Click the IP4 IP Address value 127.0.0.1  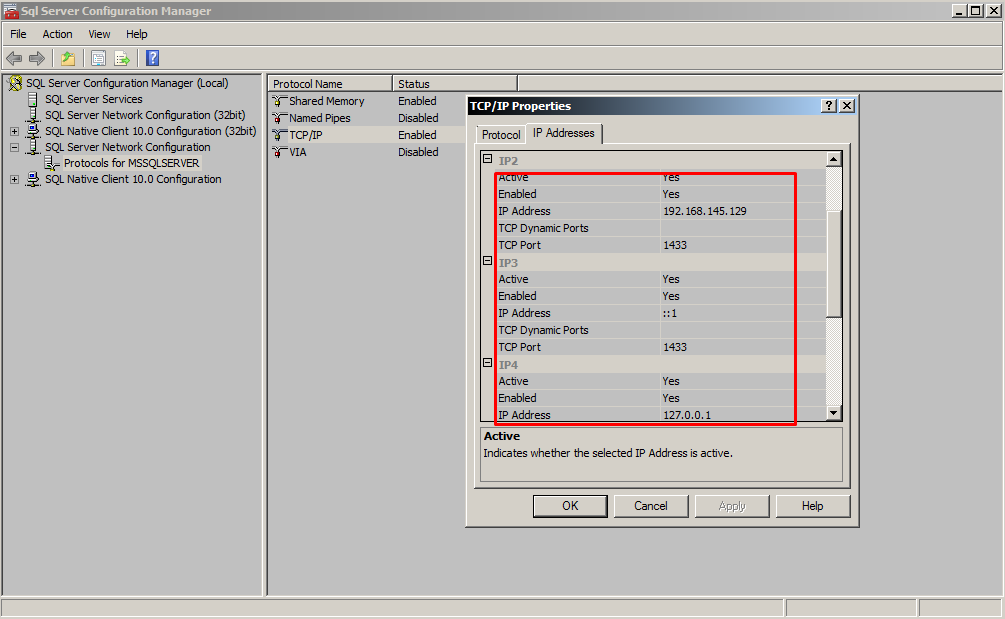point(687,415)
